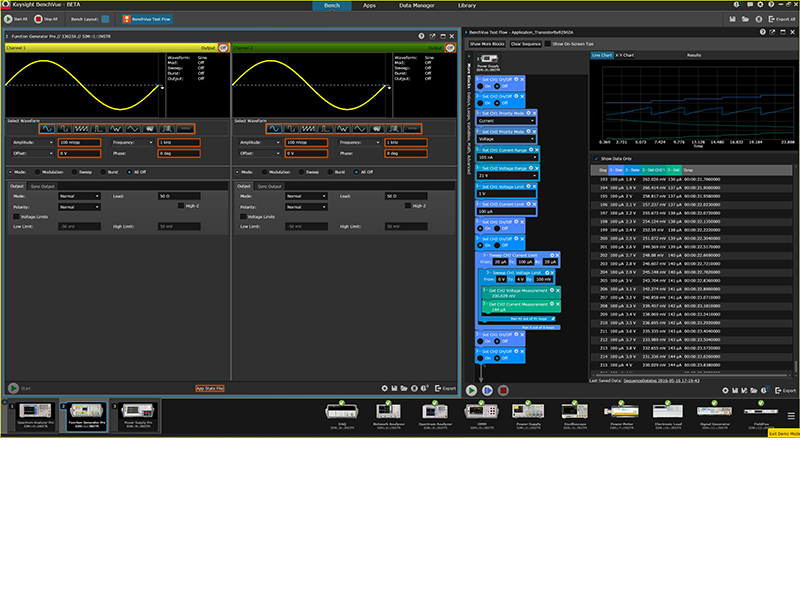
Task: Switch to the X-Y Chart tab
Action: pos(626,55)
